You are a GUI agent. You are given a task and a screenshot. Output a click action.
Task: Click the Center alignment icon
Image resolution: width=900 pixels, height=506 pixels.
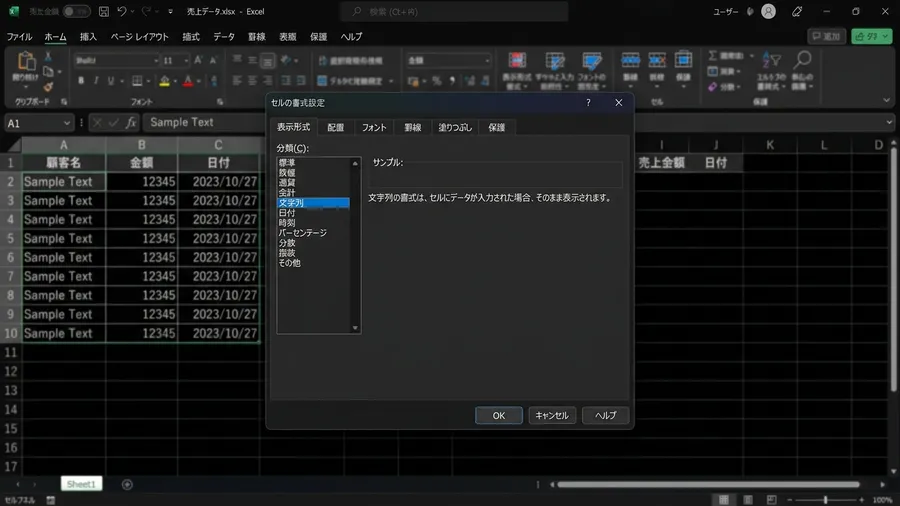(x=253, y=81)
